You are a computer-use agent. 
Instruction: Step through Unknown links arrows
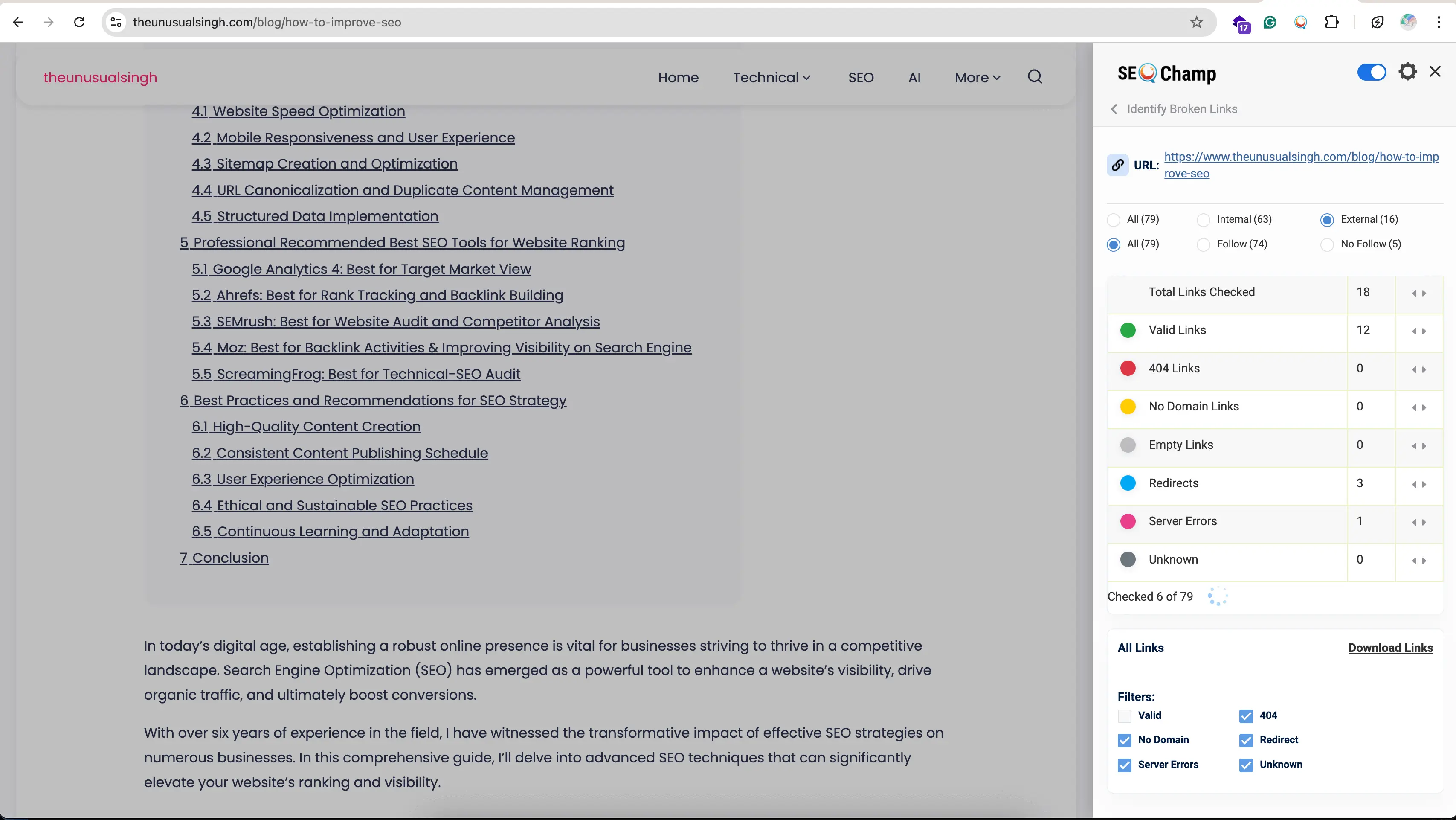tap(1419, 561)
